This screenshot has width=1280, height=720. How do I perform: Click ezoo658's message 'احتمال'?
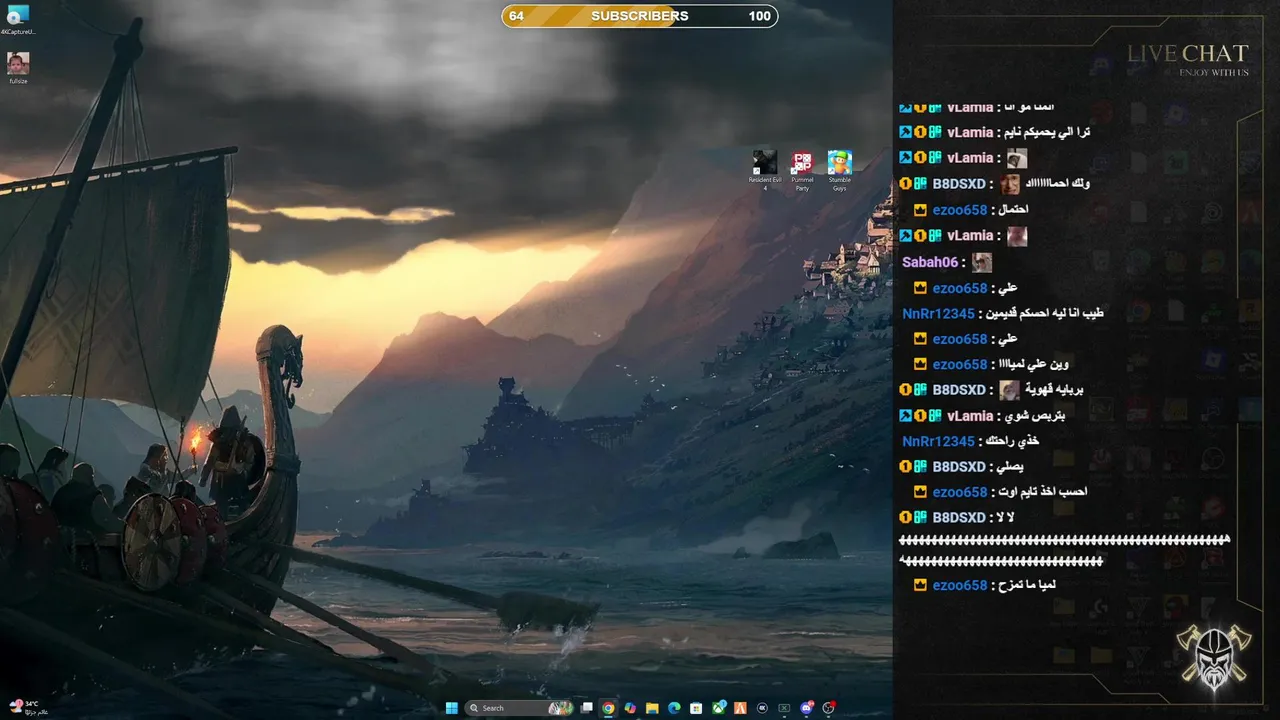pyautogui.click(x=1011, y=210)
